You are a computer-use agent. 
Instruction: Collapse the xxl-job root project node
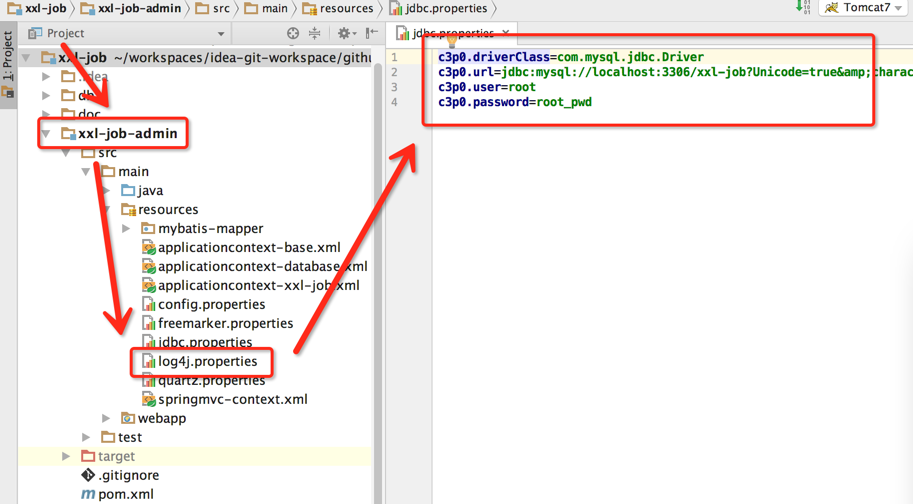[26, 58]
